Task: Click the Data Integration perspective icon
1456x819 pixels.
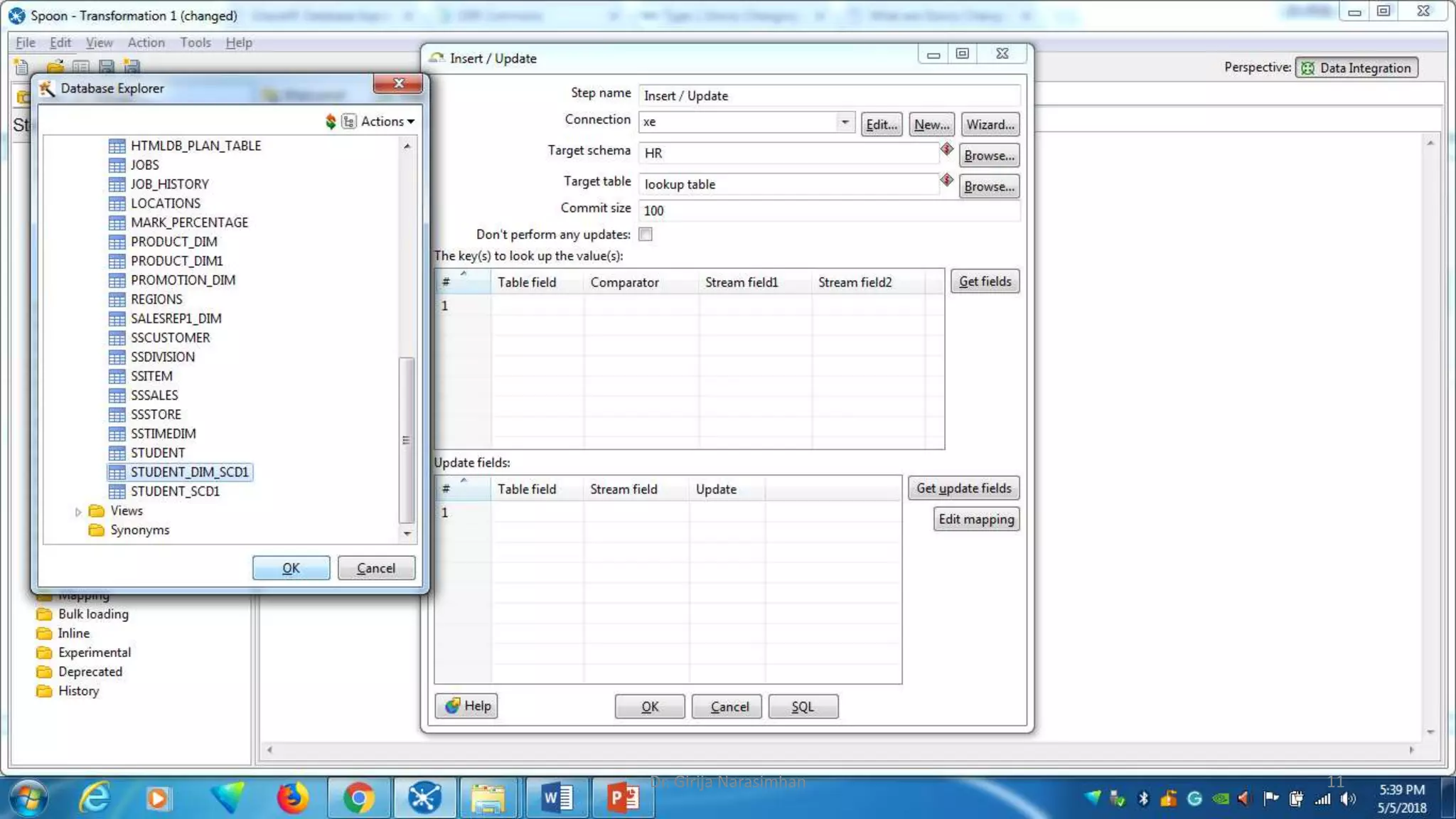Action: tap(1307, 68)
